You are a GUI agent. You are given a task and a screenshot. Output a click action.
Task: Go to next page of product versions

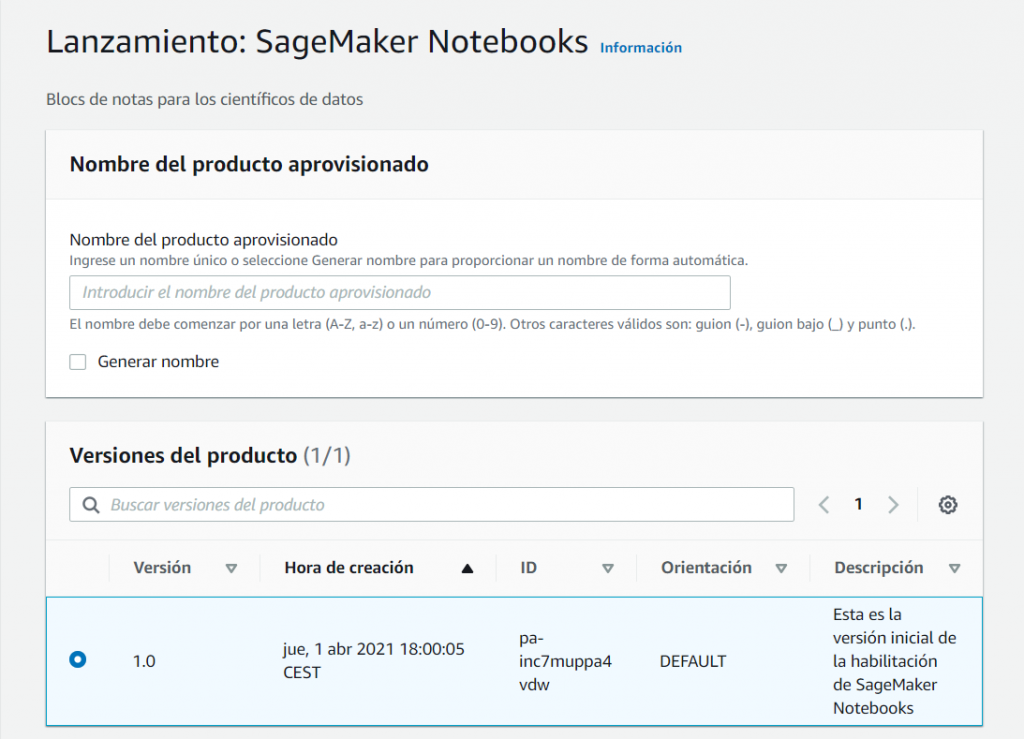[x=893, y=505]
